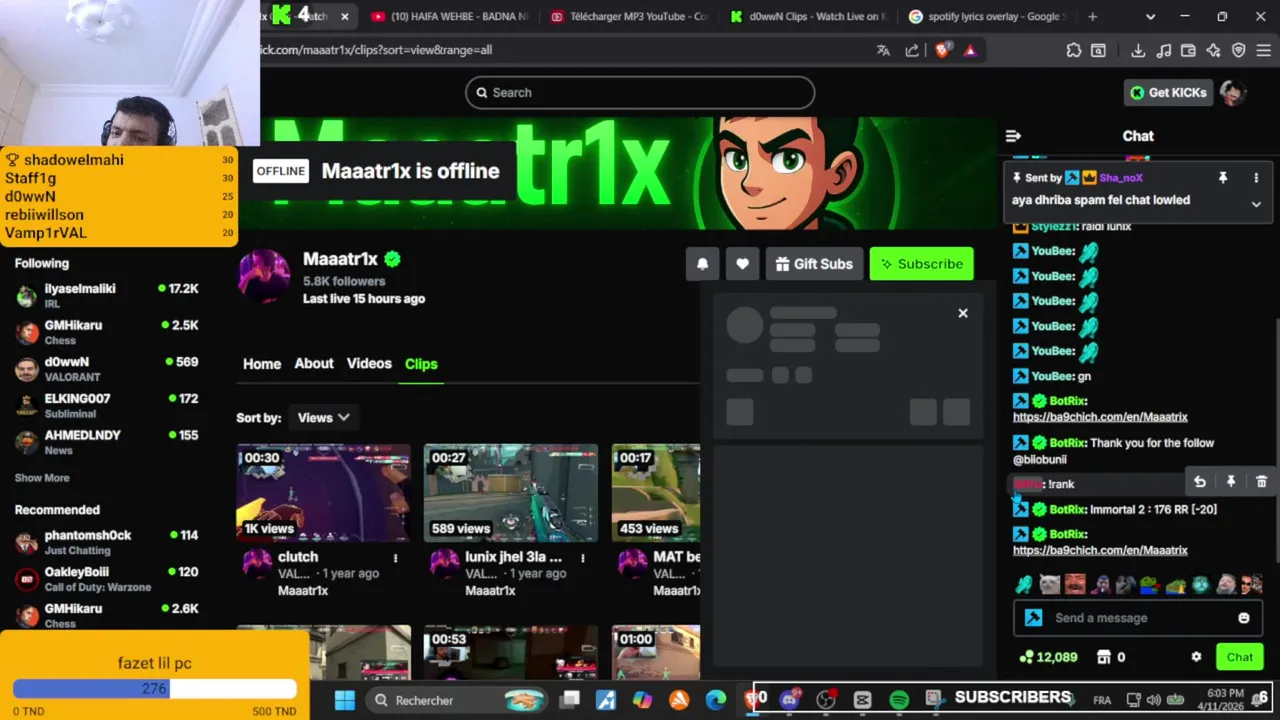Switch to d0wwN Clips browser tab
This screenshot has height=720, width=1280.
pos(808,16)
